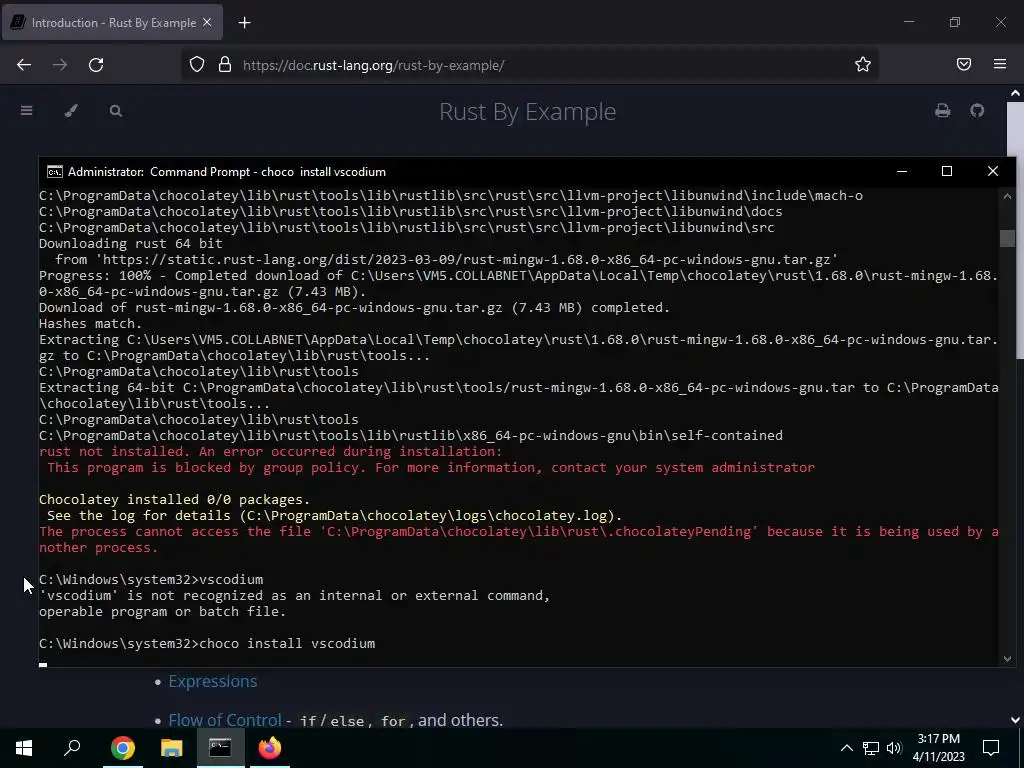Click the Firefox page scroll up arrow
The height and width of the screenshot is (768, 1024).
pyautogui.click(x=1016, y=93)
